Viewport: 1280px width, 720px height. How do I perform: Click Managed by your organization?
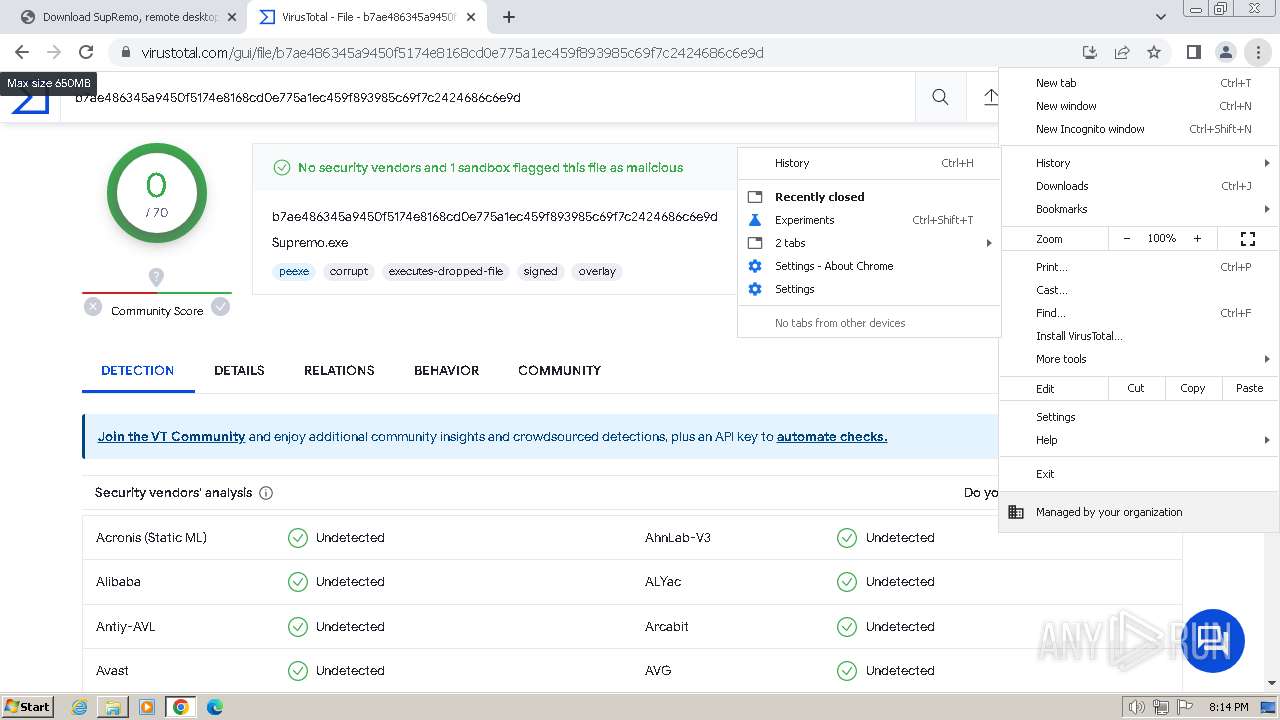click(1139, 512)
